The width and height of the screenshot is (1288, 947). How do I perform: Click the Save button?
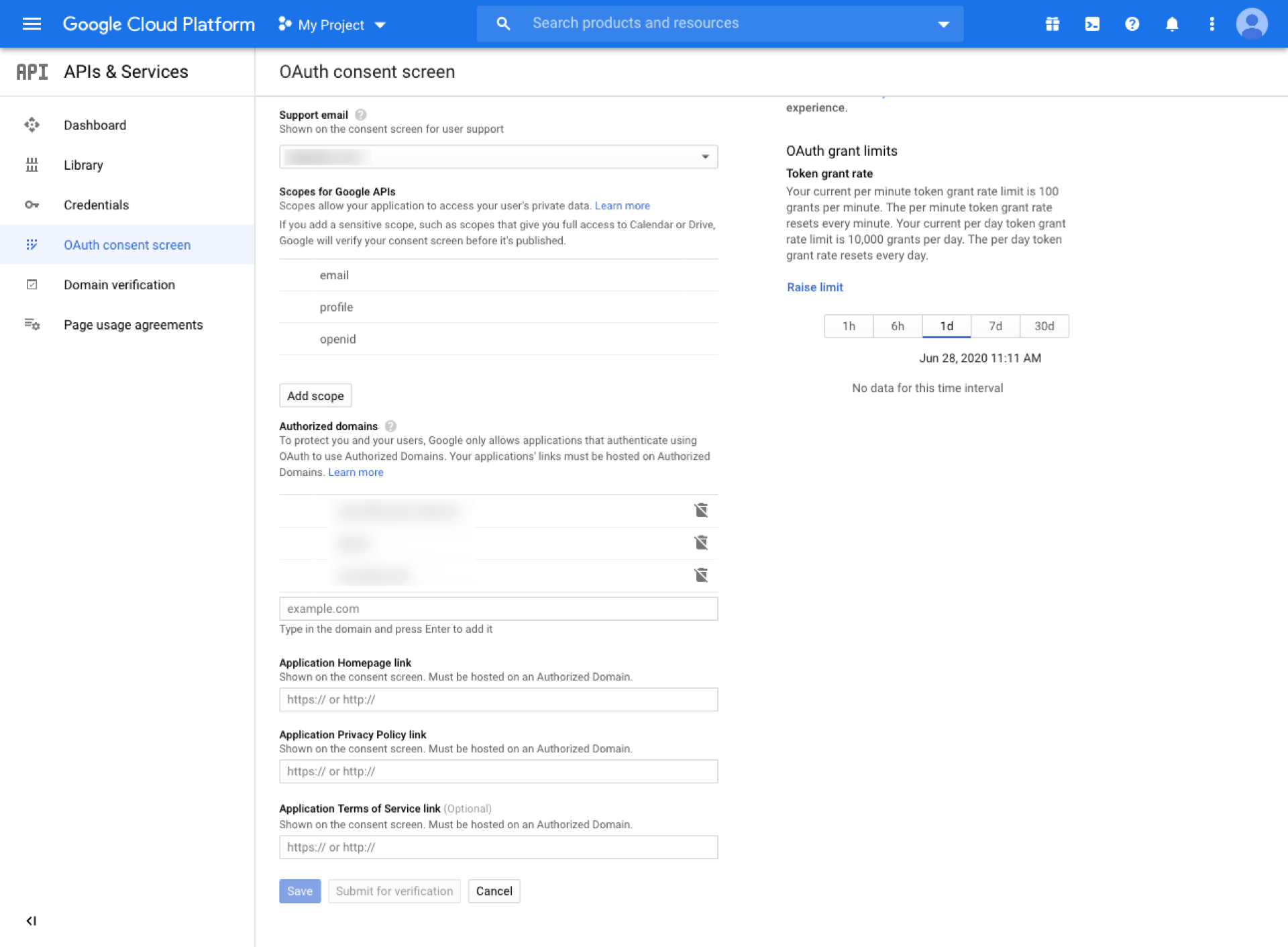coord(300,891)
